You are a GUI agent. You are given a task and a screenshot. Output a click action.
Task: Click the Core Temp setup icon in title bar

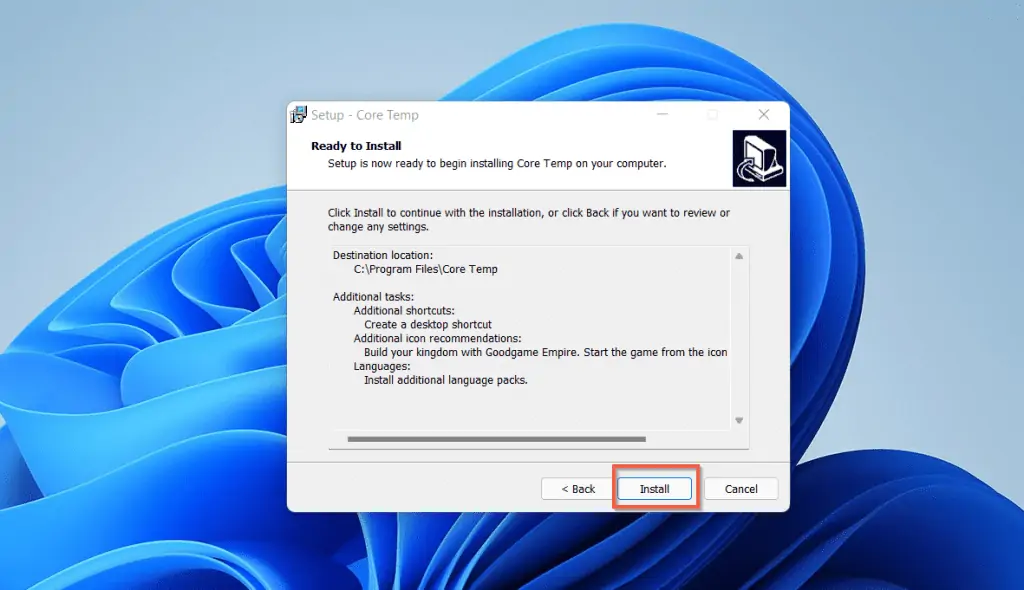298,115
